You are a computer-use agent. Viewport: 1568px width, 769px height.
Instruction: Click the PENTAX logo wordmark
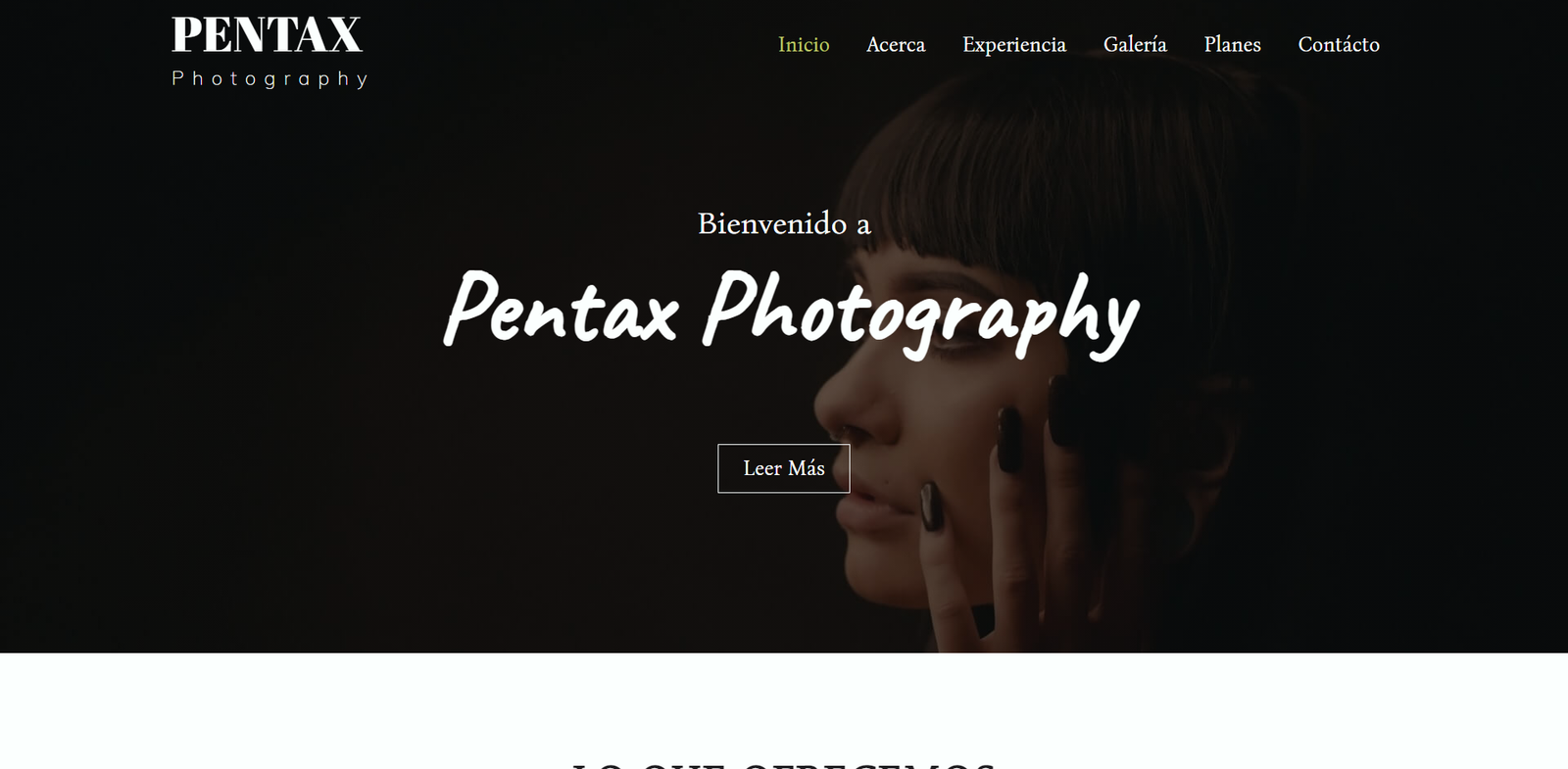(267, 35)
